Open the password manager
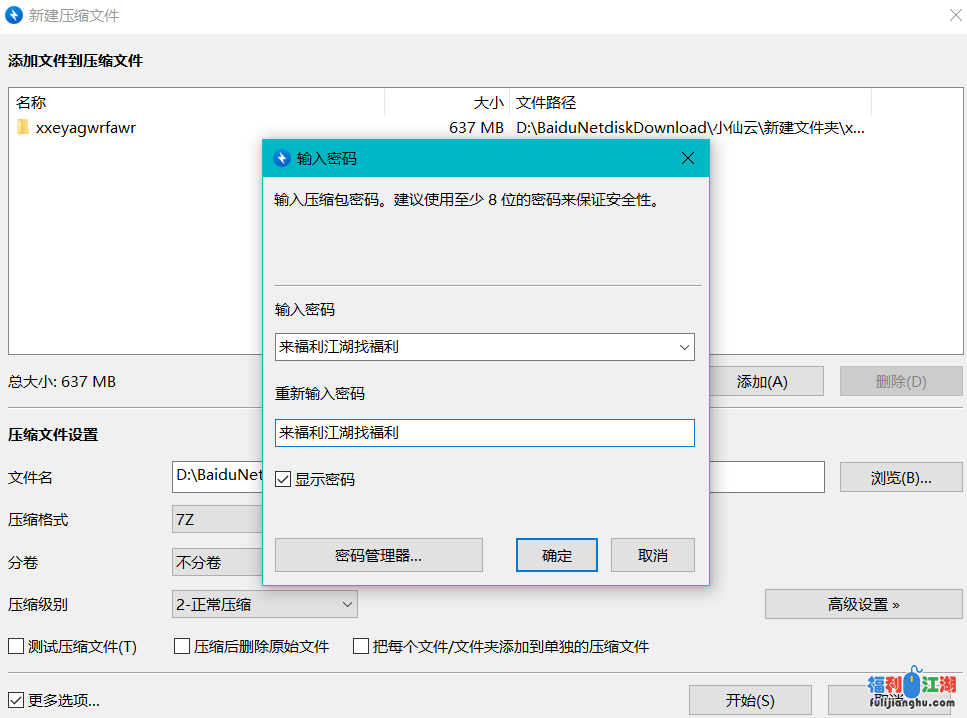This screenshot has height=718, width=967. click(378, 556)
